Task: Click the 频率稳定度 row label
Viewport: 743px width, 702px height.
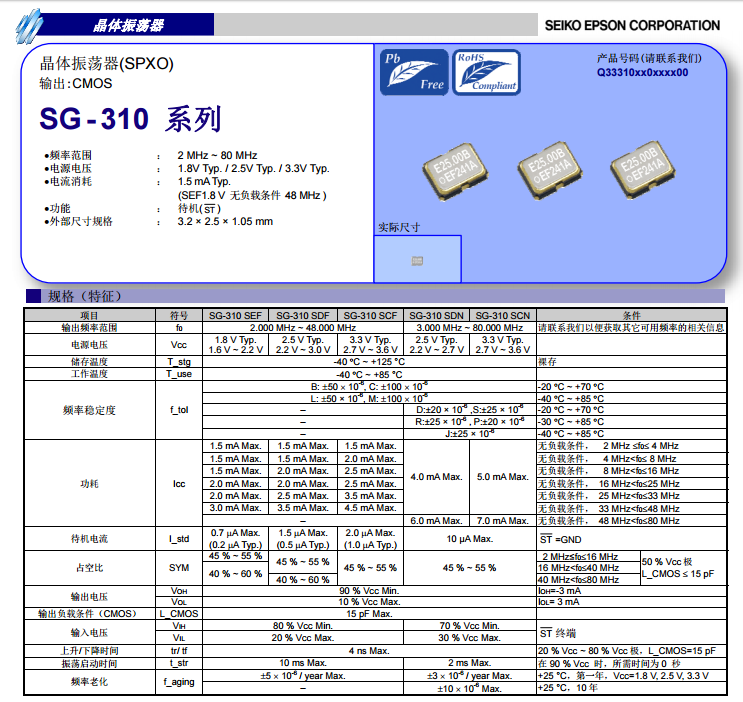Action: 89,410
